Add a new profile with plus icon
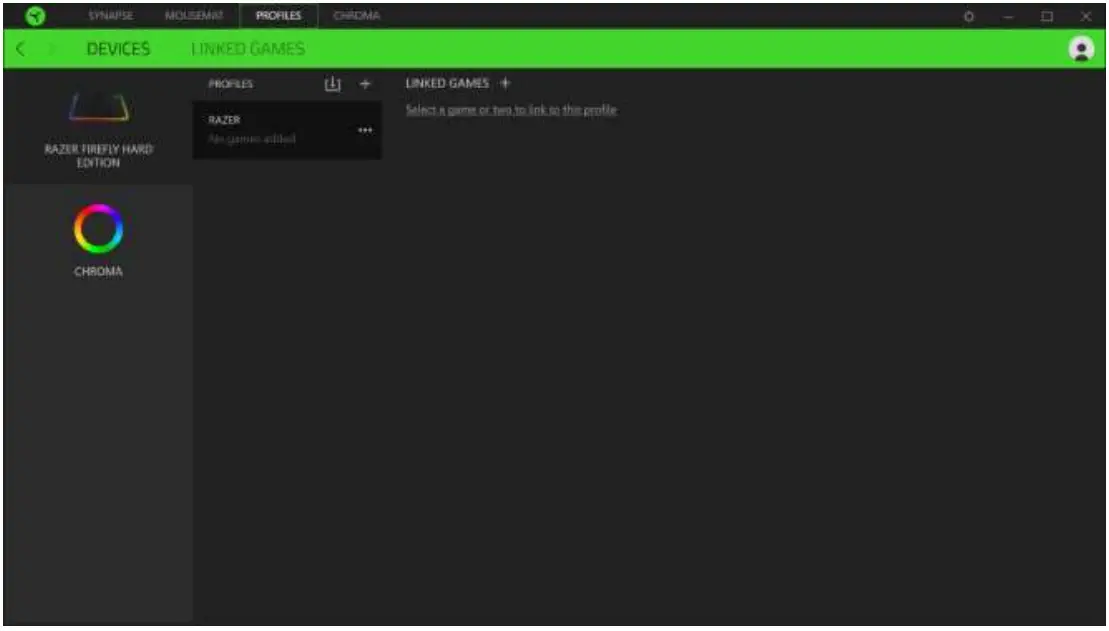This screenshot has height=631, width=1109. (365, 84)
